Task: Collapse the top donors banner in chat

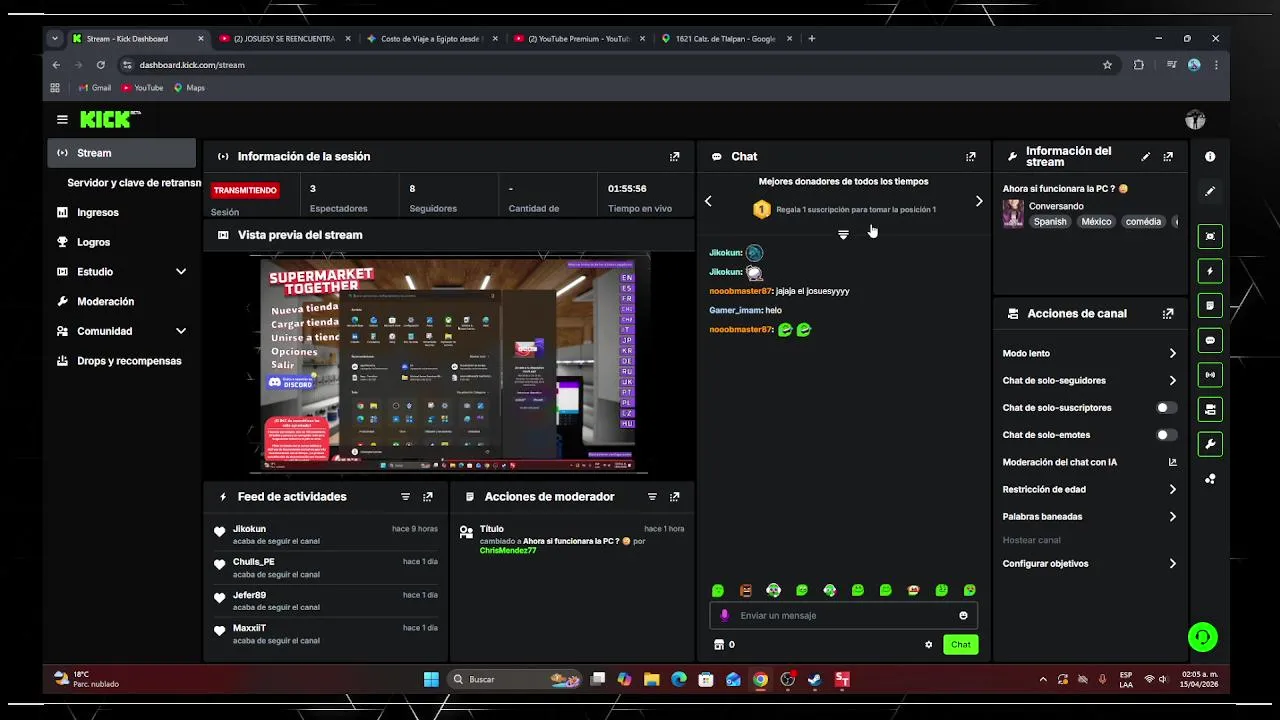Action: click(x=843, y=234)
